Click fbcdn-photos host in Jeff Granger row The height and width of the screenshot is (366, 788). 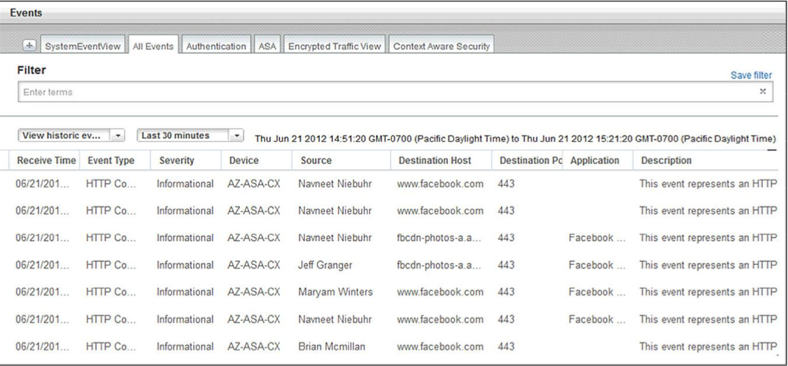point(439,265)
